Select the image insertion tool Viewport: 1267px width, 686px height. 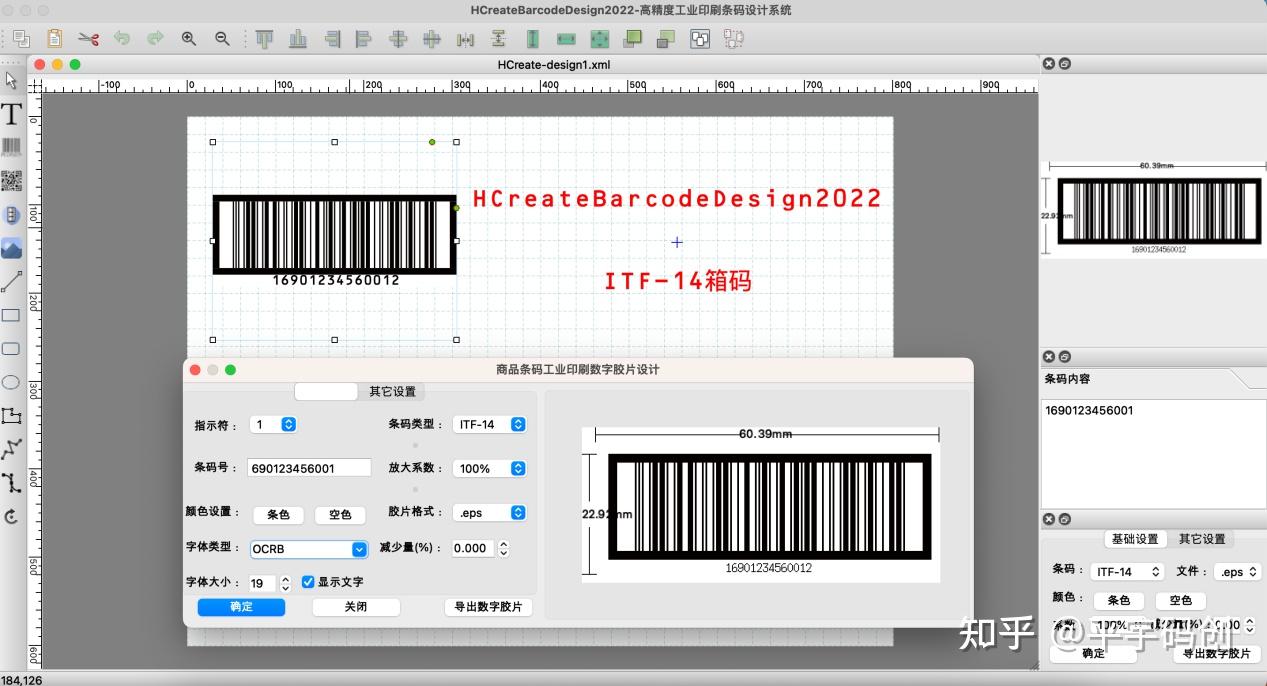point(13,248)
